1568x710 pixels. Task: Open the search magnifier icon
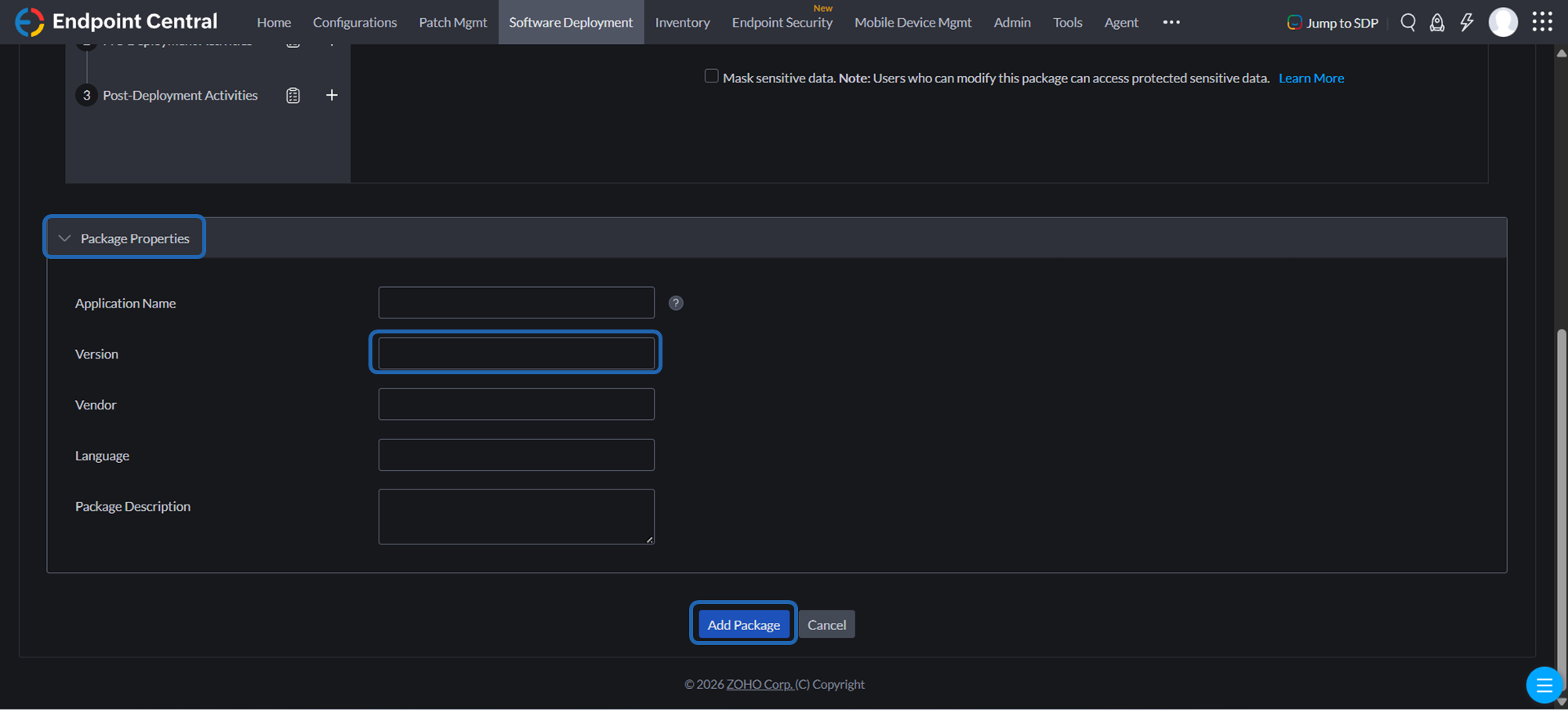pyautogui.click(x=1408, y=22)
